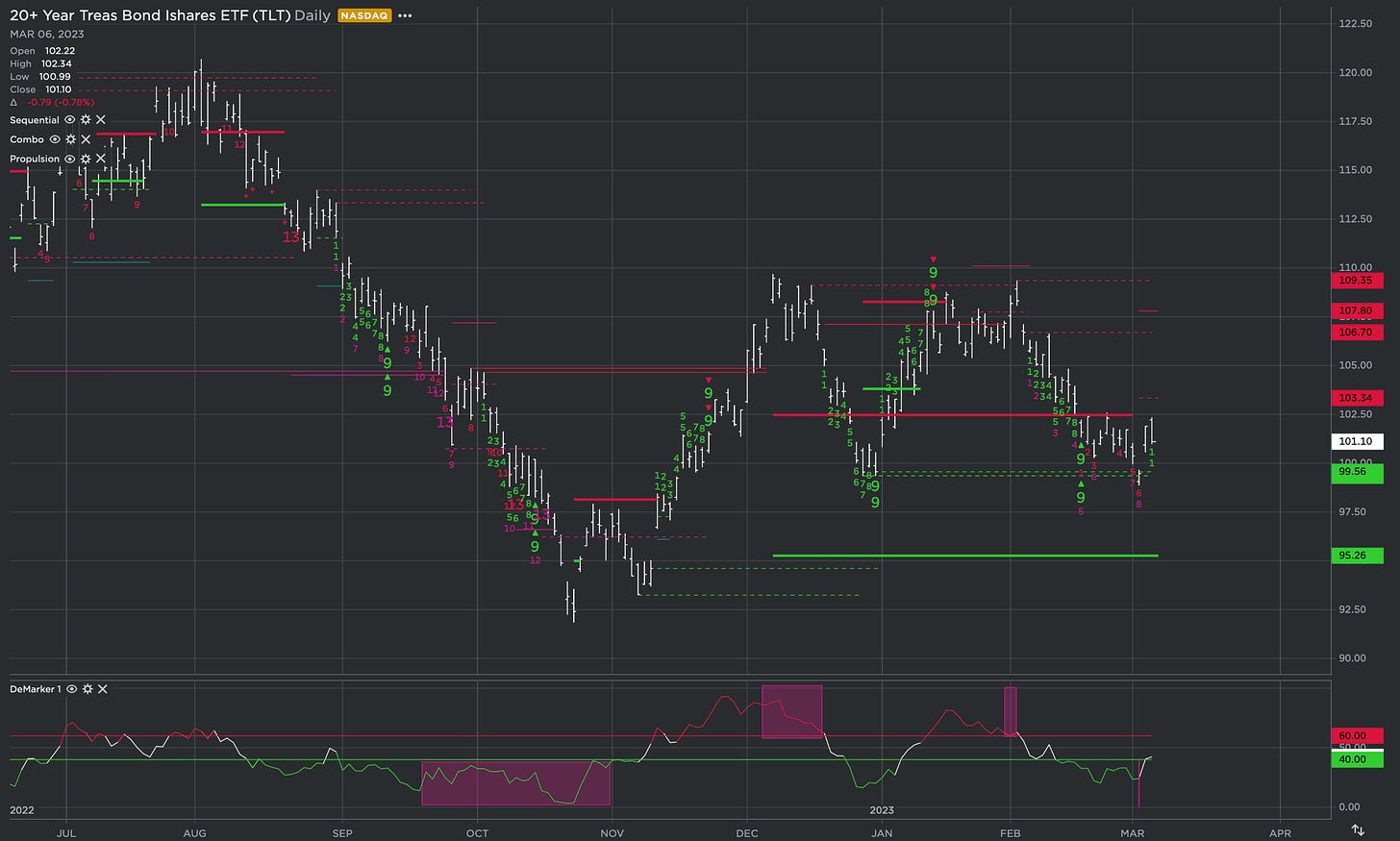Open settings gear for Sequential indicator

[86, 120]
